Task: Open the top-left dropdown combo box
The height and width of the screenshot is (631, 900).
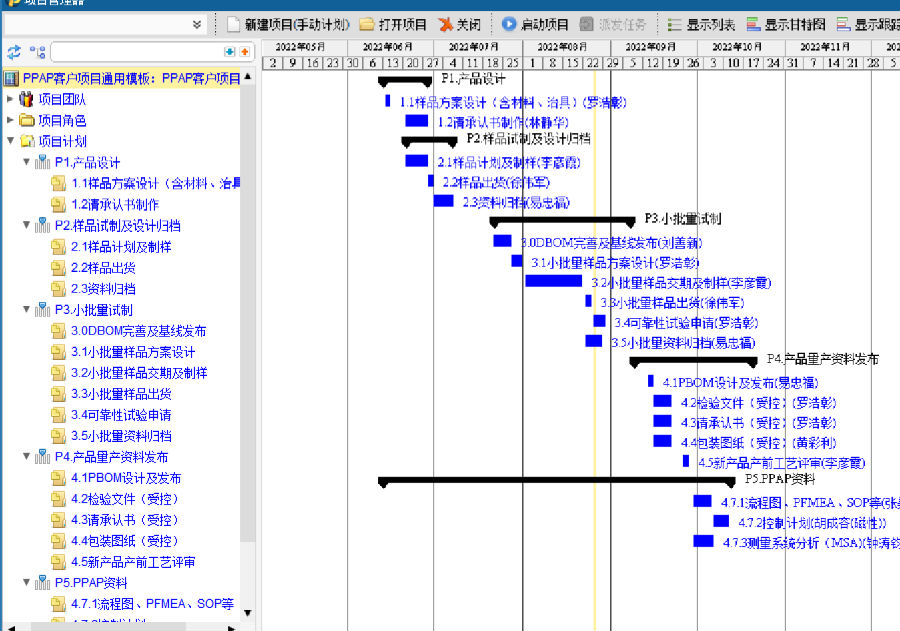Action: (104, 25)
